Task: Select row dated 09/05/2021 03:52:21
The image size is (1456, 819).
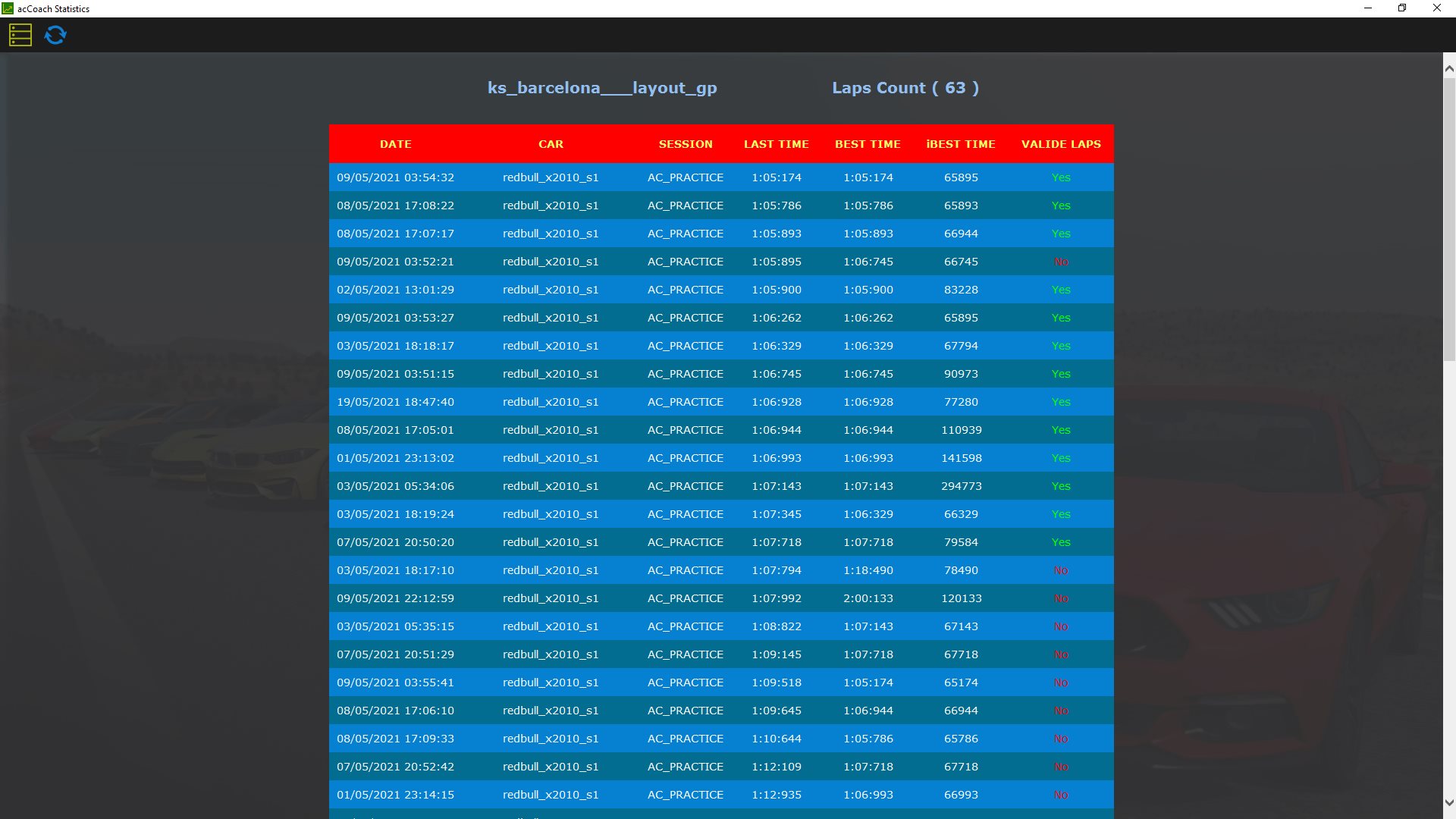Action: [x=721, y=262]
